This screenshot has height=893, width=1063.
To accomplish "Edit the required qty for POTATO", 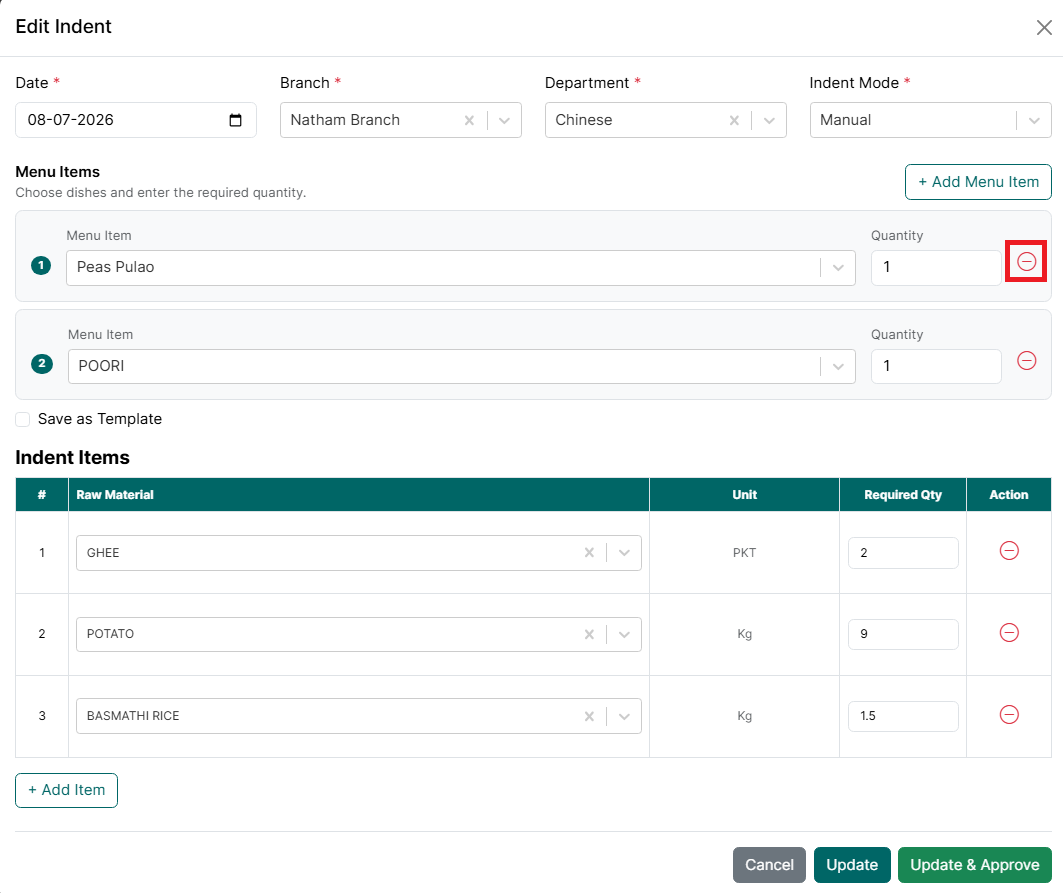I will (x=903, y=634).
